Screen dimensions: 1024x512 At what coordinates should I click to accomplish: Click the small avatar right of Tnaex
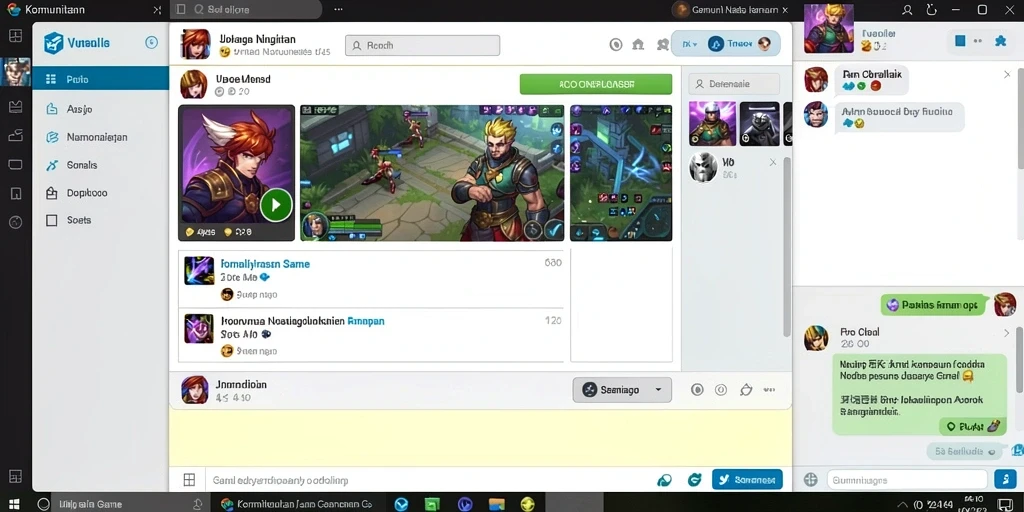(764, 44)
